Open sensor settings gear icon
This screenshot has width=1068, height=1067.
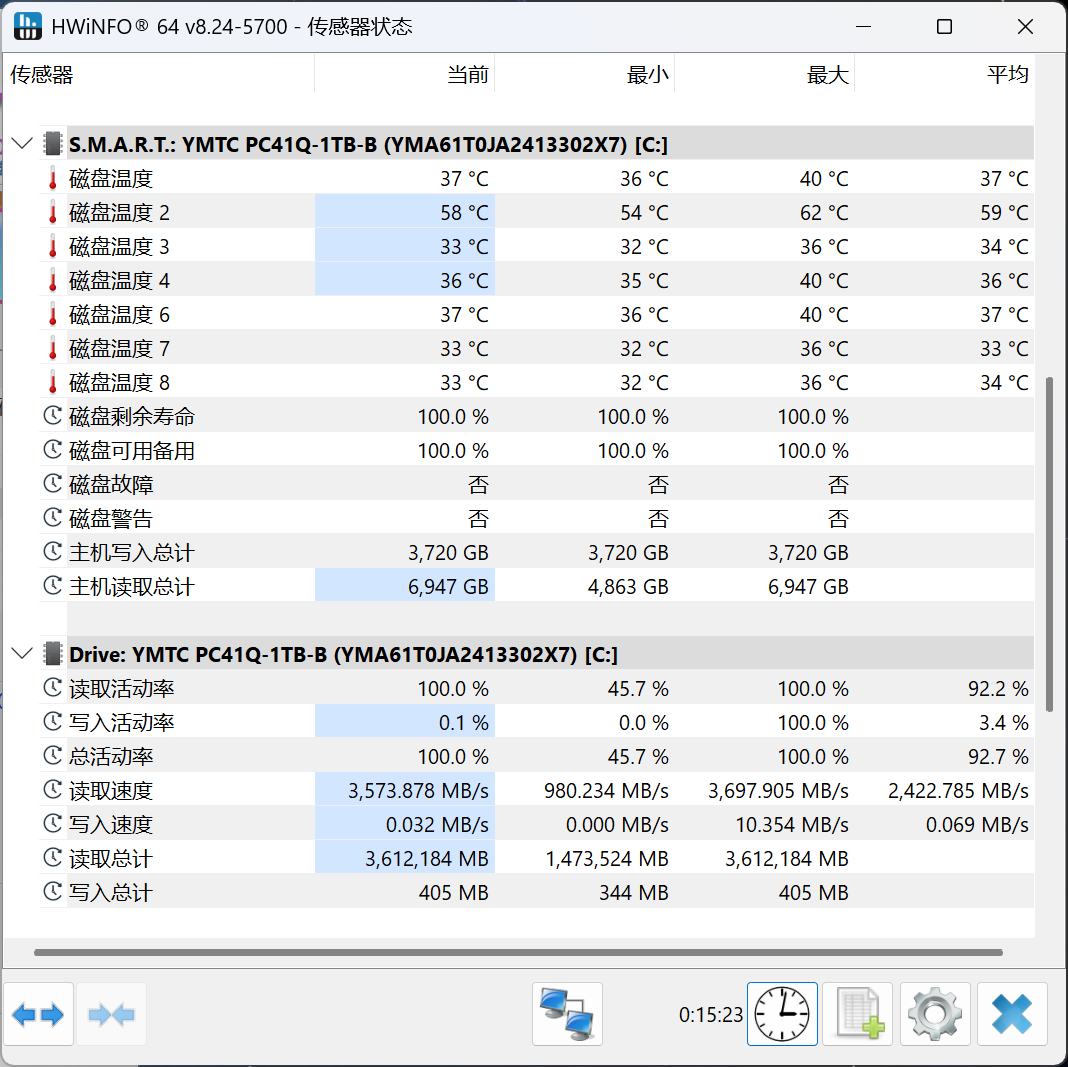pos(935,1015)
